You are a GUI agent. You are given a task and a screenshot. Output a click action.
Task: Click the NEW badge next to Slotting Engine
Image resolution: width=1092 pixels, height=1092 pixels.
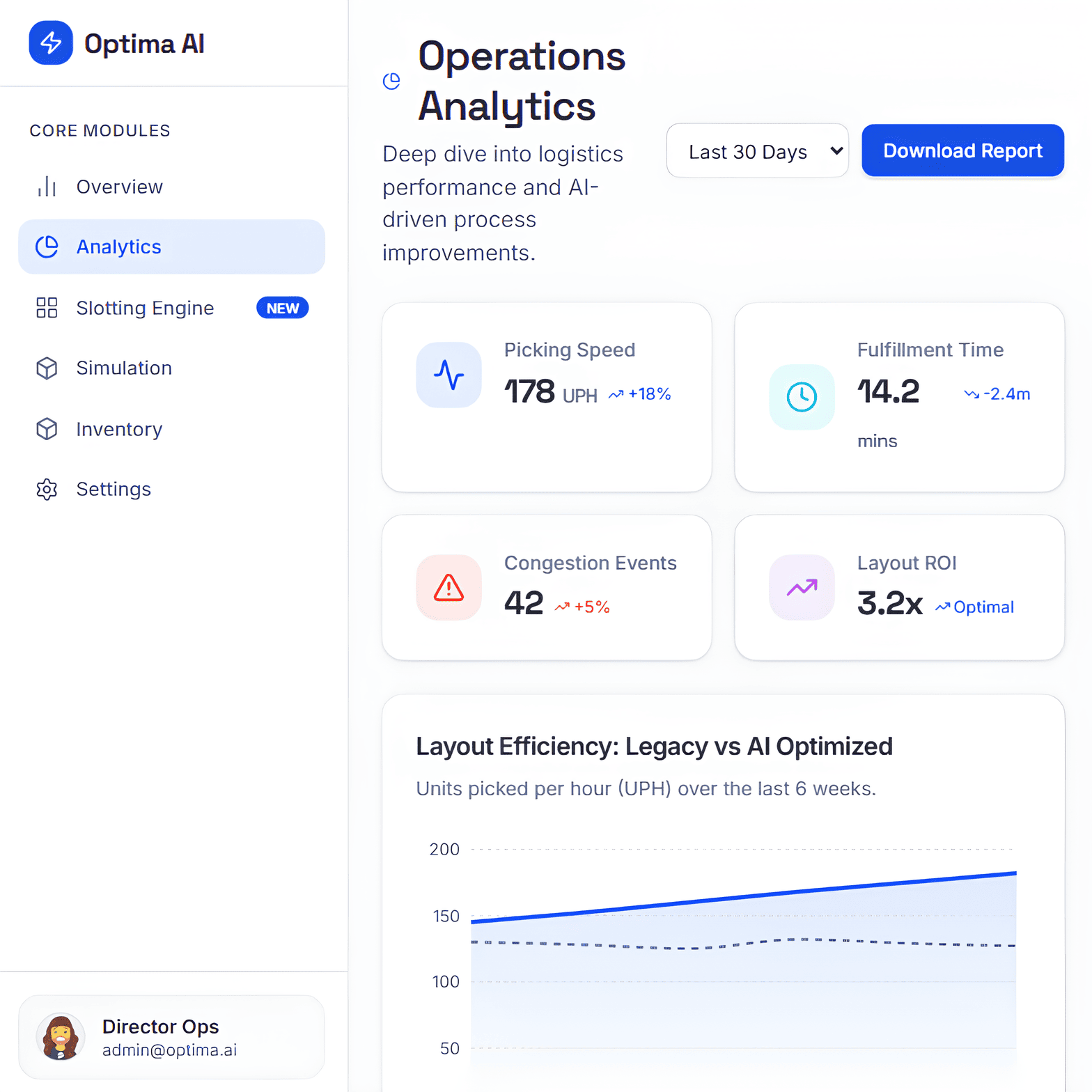pyautogui.click(x=282, y=308)
